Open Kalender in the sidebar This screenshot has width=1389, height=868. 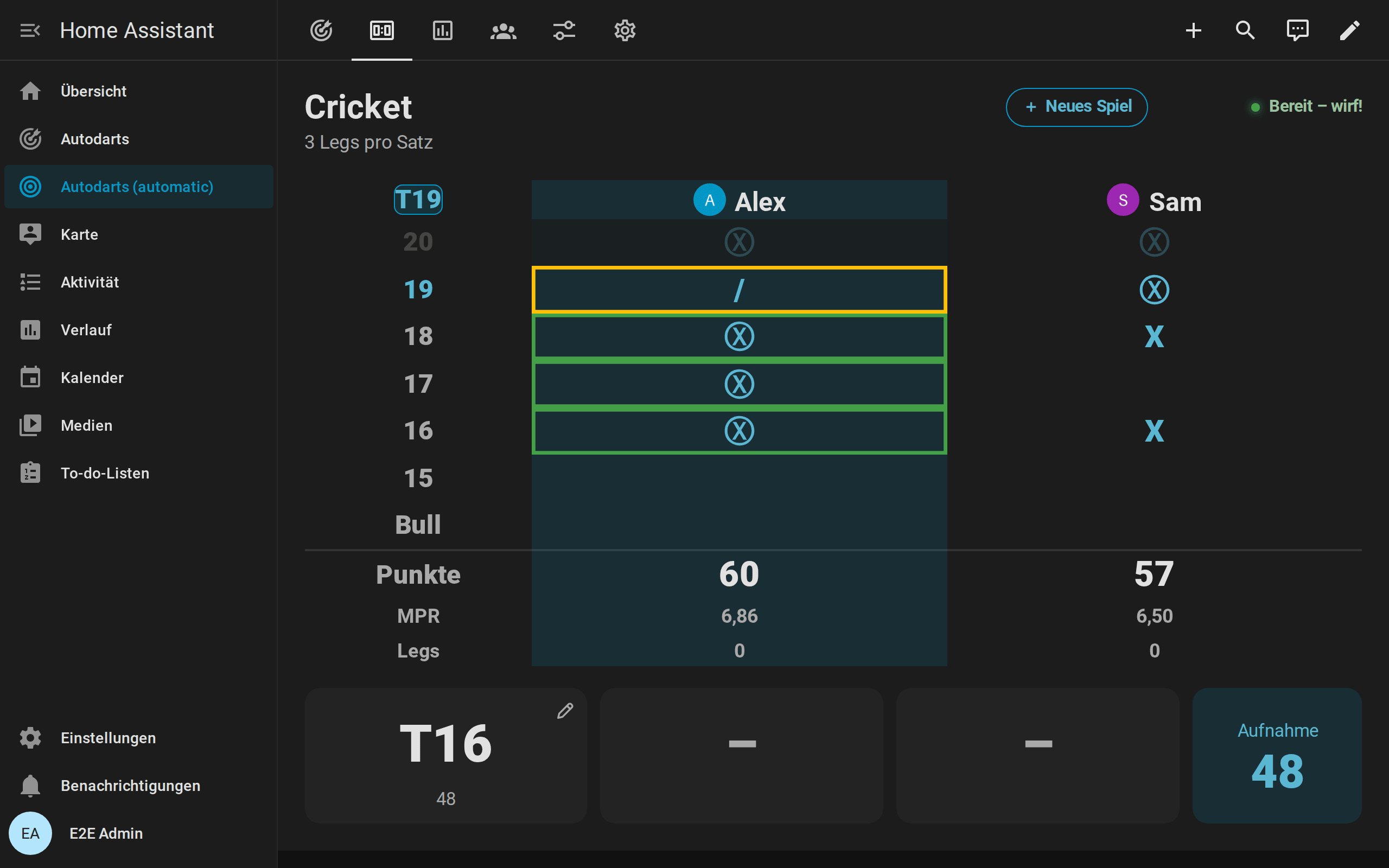tap(138, 377)
